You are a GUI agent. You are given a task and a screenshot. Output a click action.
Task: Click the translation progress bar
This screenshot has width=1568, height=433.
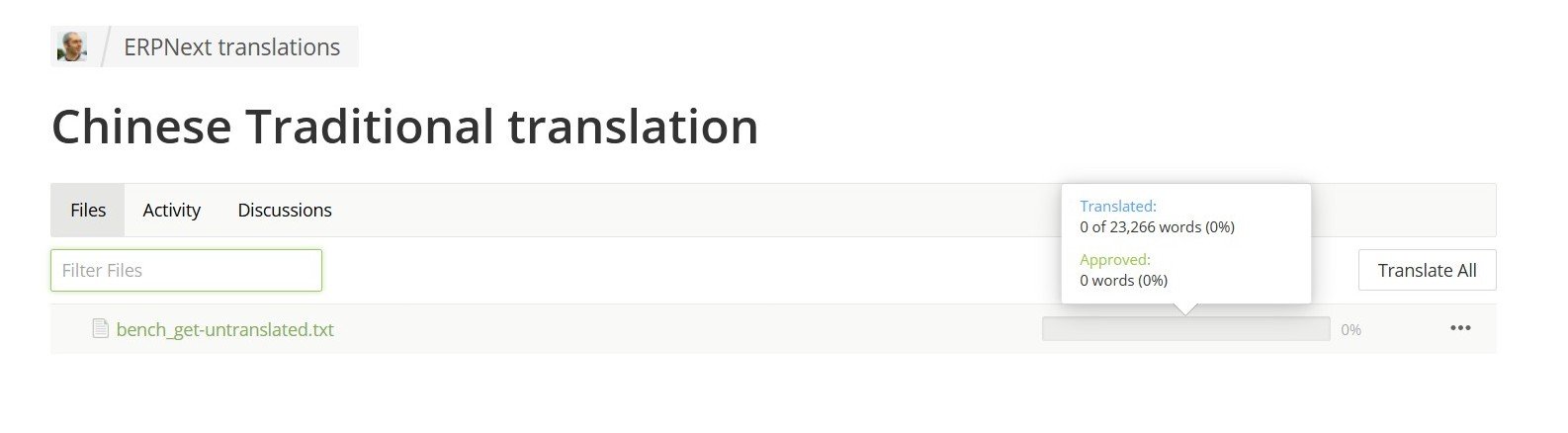(x=1185, y=329)
